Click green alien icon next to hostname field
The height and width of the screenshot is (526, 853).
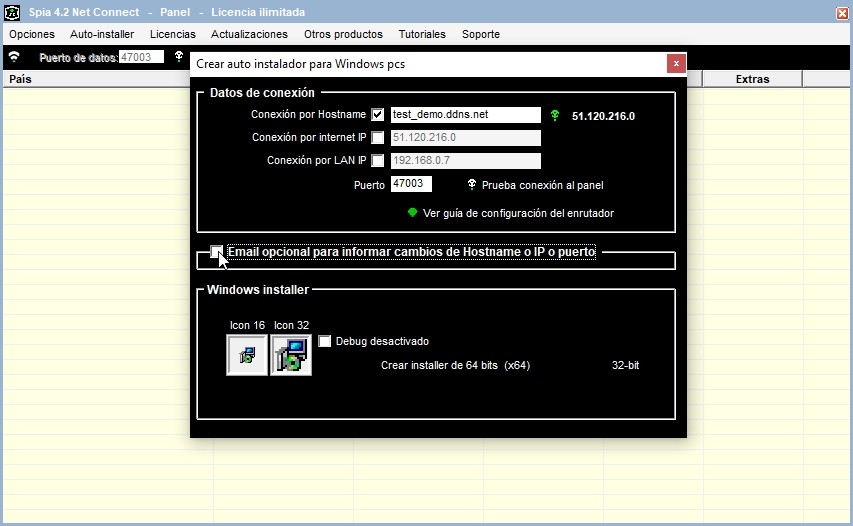click(555, 115)
